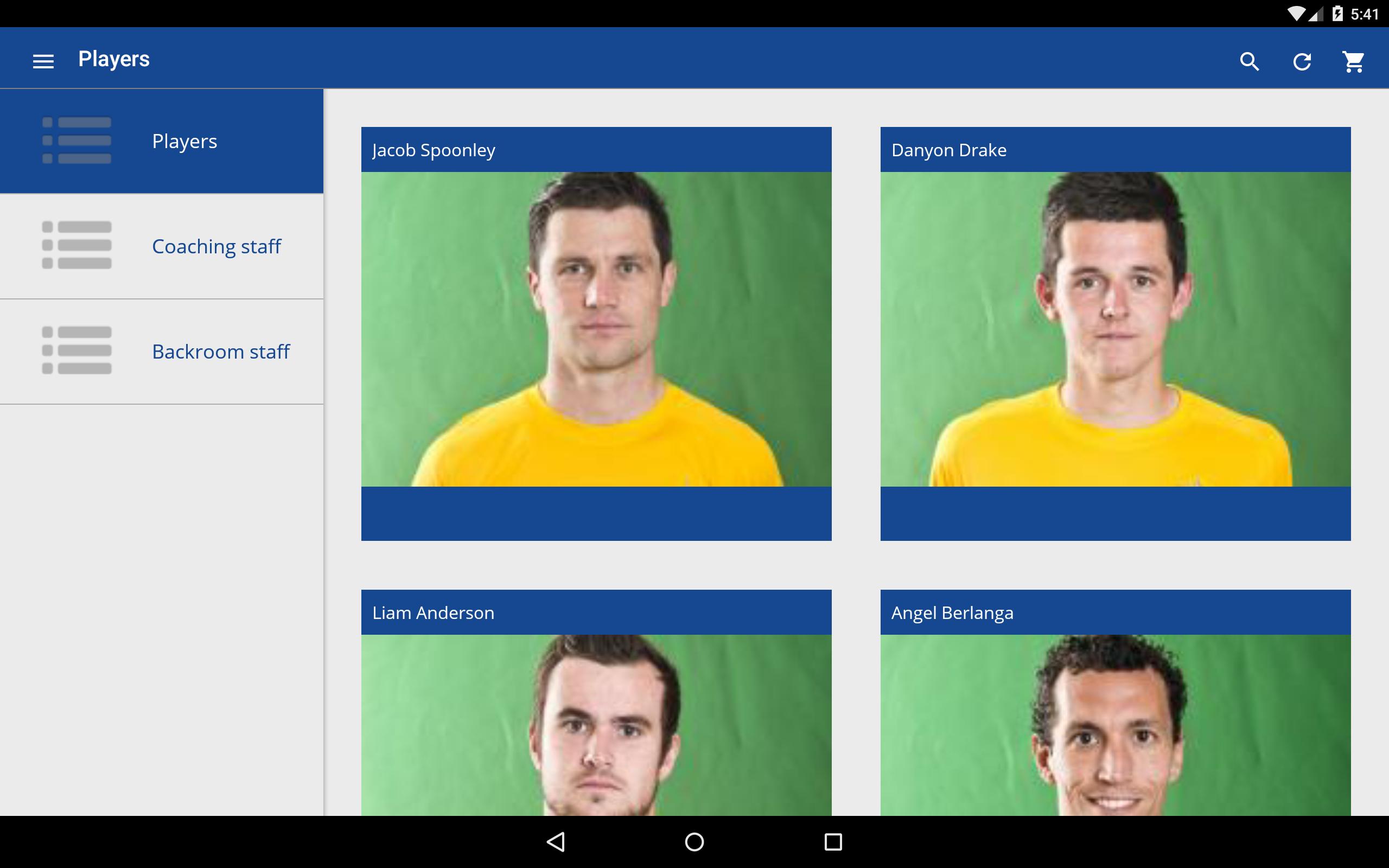Open the Backroom staff section

(161, 352)
